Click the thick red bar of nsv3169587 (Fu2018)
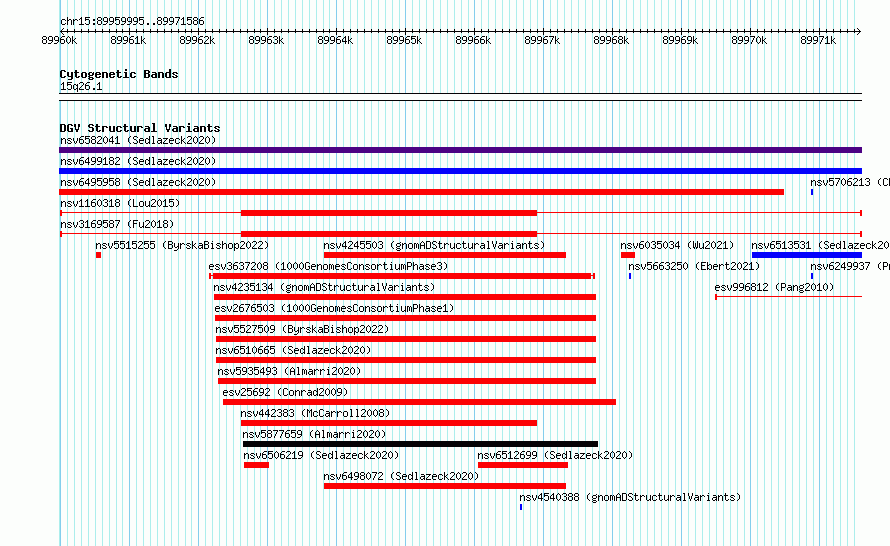The width and height of the screenshot is (890, 546). coord(389,234)
